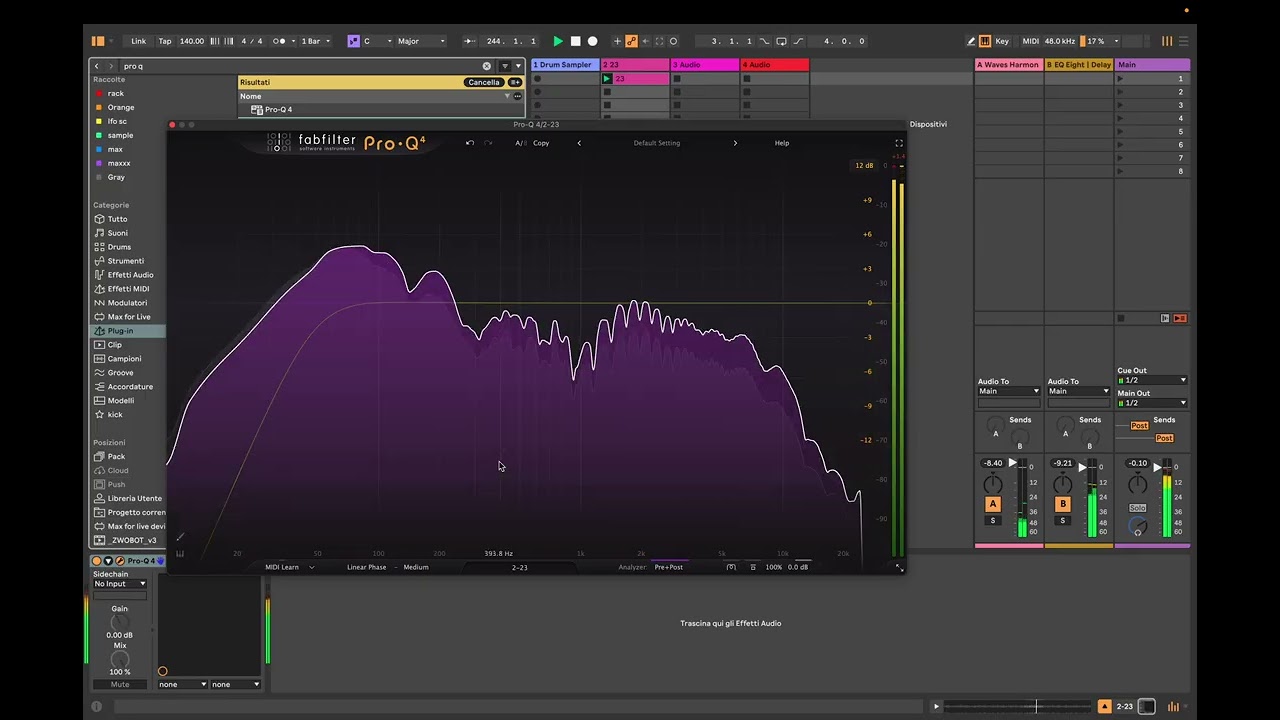
Task: Select the Plug-in category
Action: pyautogui.click(x=120, y=331)
